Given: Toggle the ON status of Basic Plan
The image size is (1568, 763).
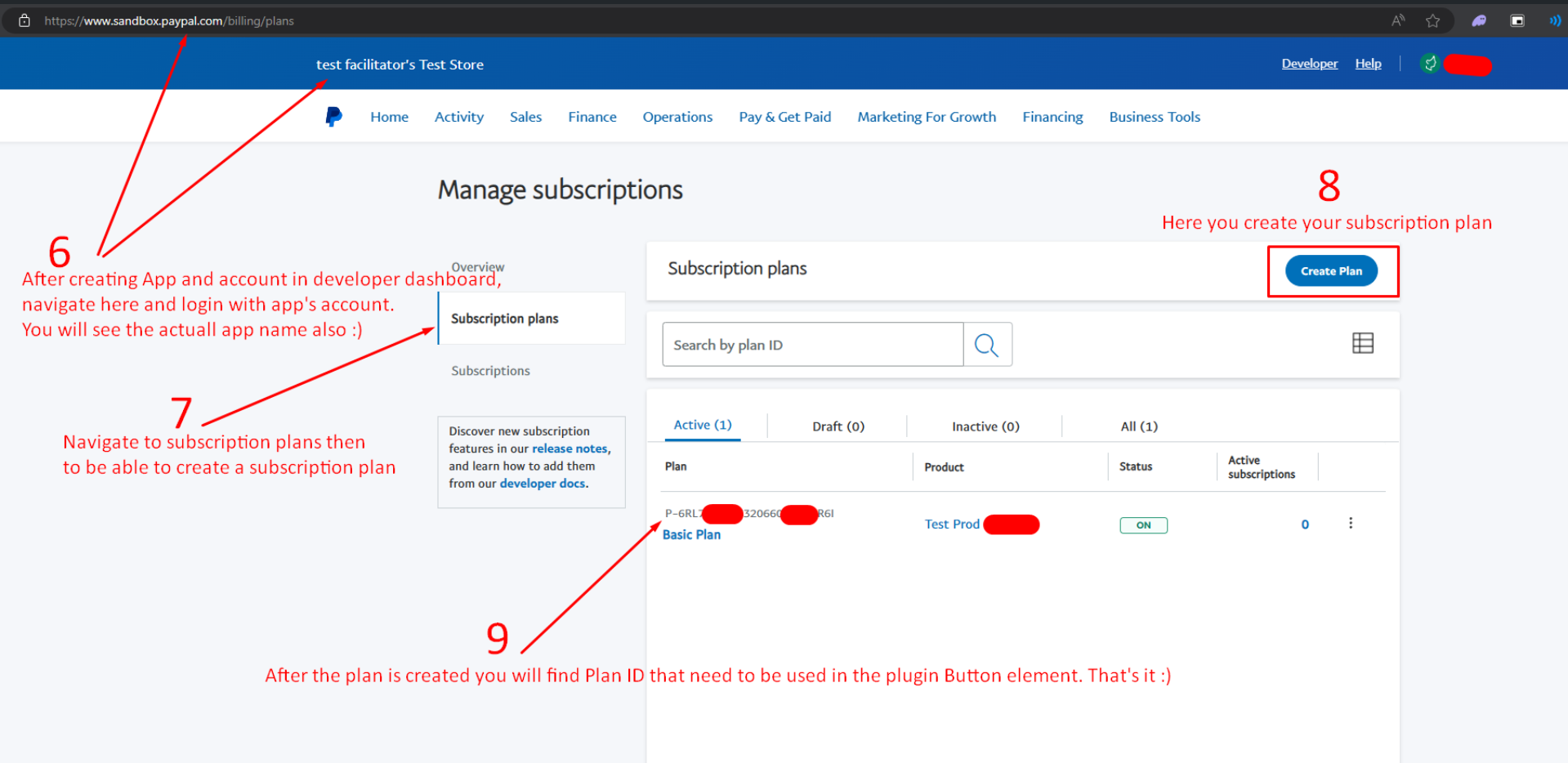Looking at the screenshot, I should (1143, 525).
